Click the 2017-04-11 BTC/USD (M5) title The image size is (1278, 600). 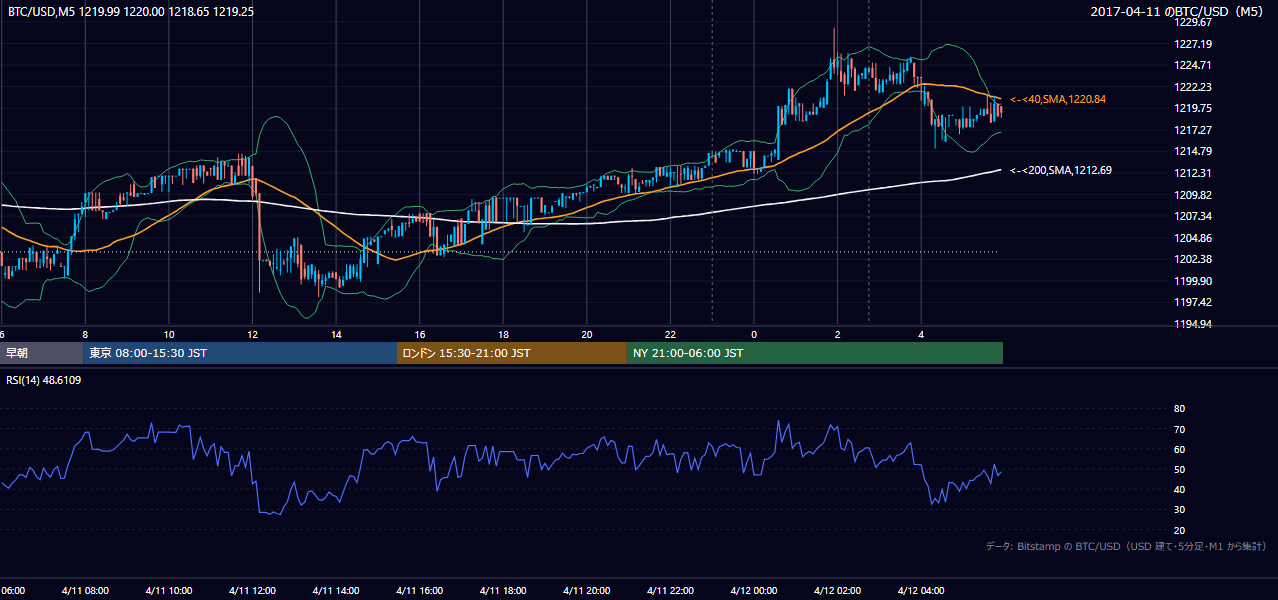click(x=1179, y=11)
